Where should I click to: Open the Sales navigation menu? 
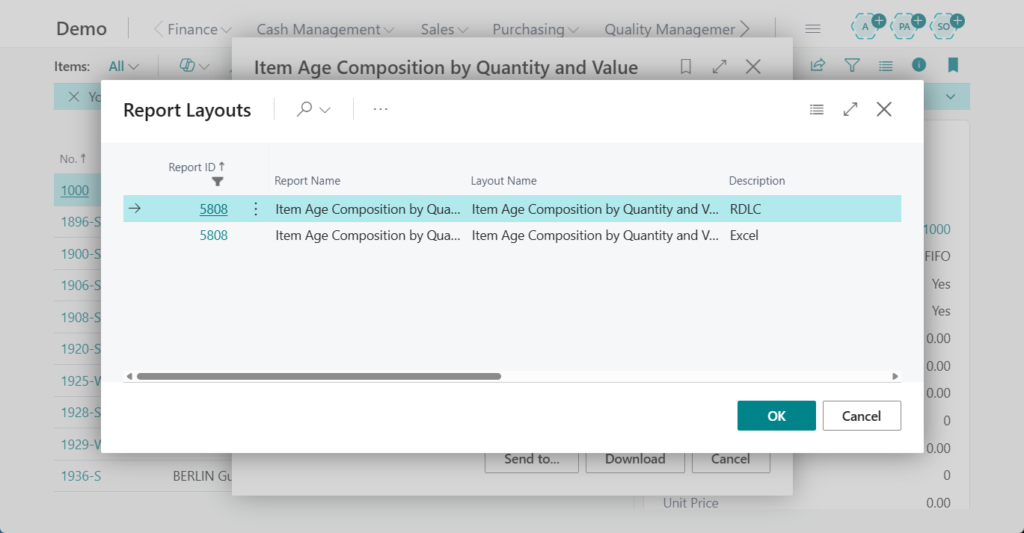pyautogui.click(x=445, y=30)
